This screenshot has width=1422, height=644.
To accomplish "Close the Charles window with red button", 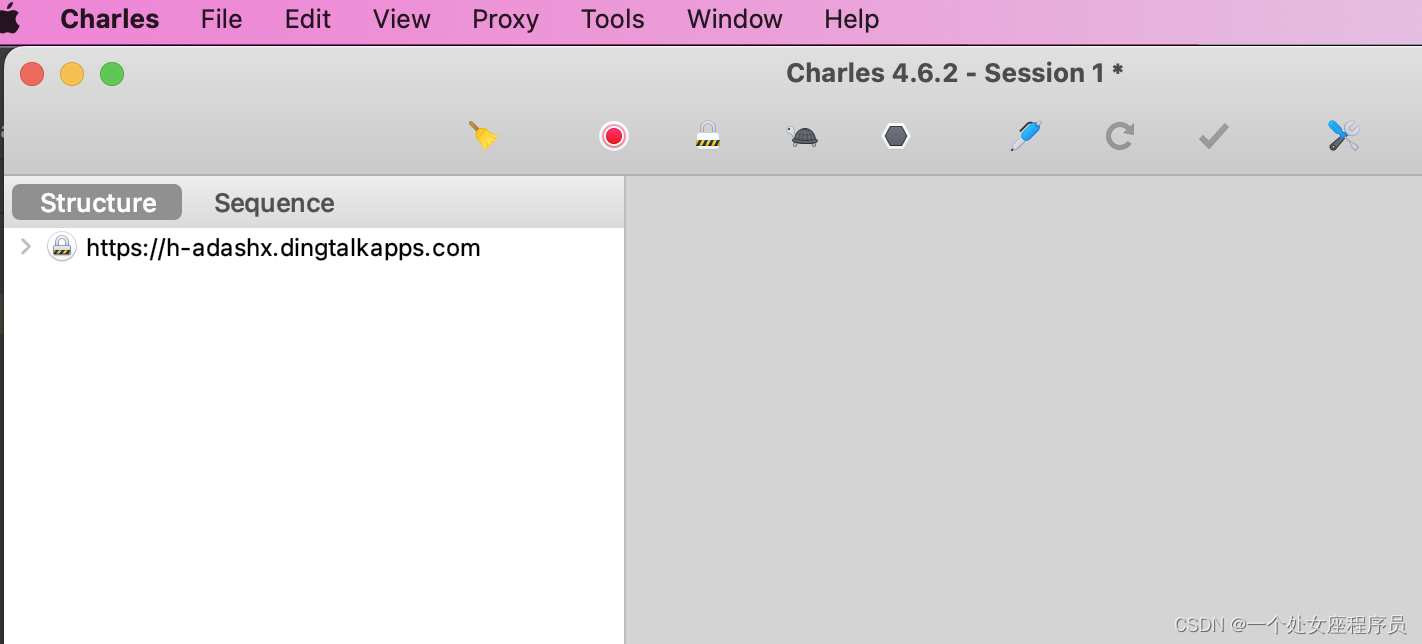I will coord(32,74).
